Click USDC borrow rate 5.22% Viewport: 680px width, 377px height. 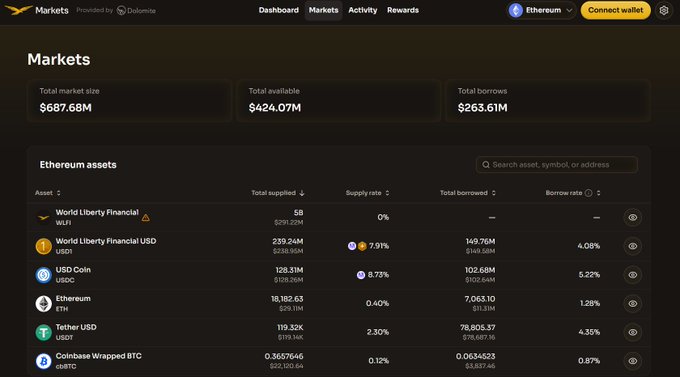click(589, 275)
